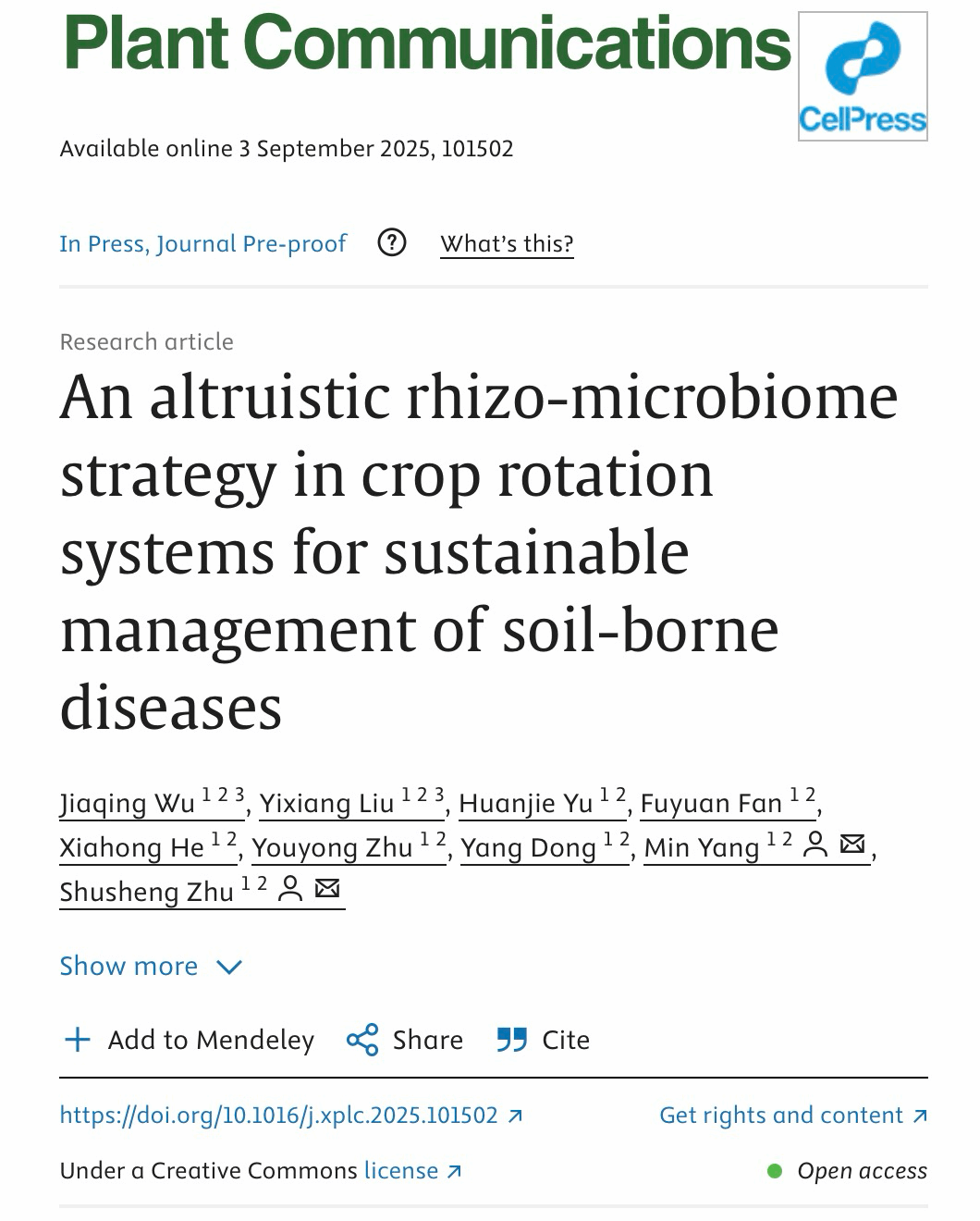Click Min Yang's author profile icon
The height and width of the screenshot is (1221, 980).
pos(815,845)
